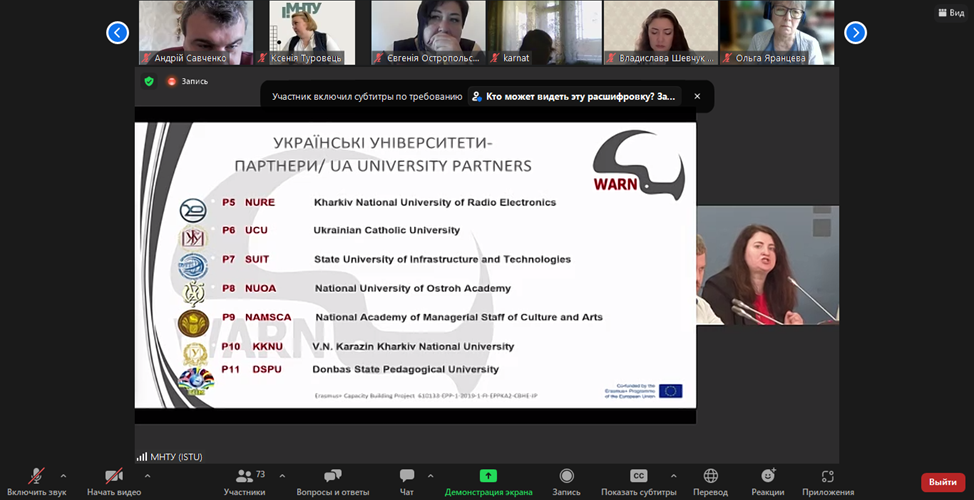
Task: Open subtitle options arrow beside Показать субтитры
Action: [673, 476]
